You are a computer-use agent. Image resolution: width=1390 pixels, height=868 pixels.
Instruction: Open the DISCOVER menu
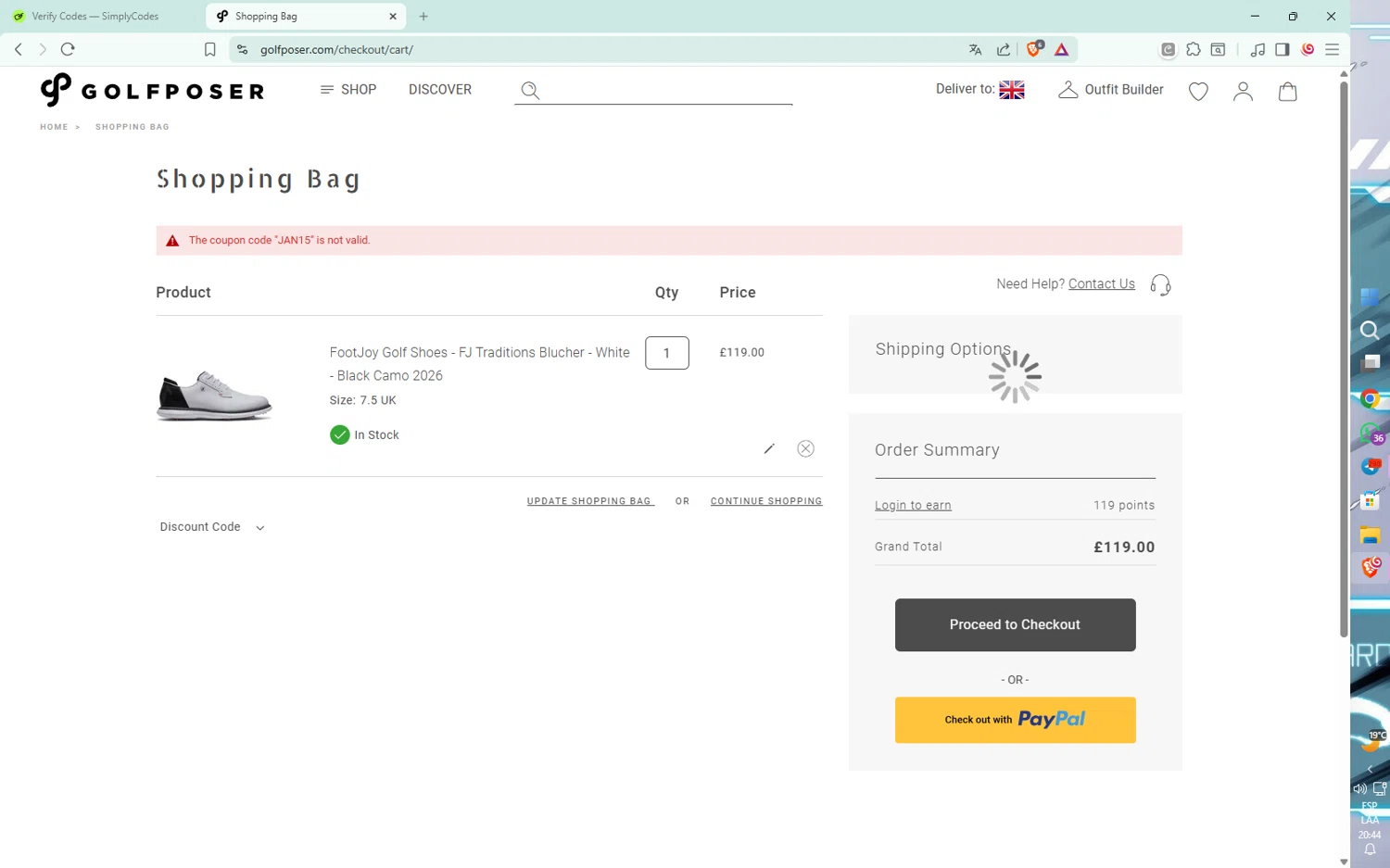(440, 90)
